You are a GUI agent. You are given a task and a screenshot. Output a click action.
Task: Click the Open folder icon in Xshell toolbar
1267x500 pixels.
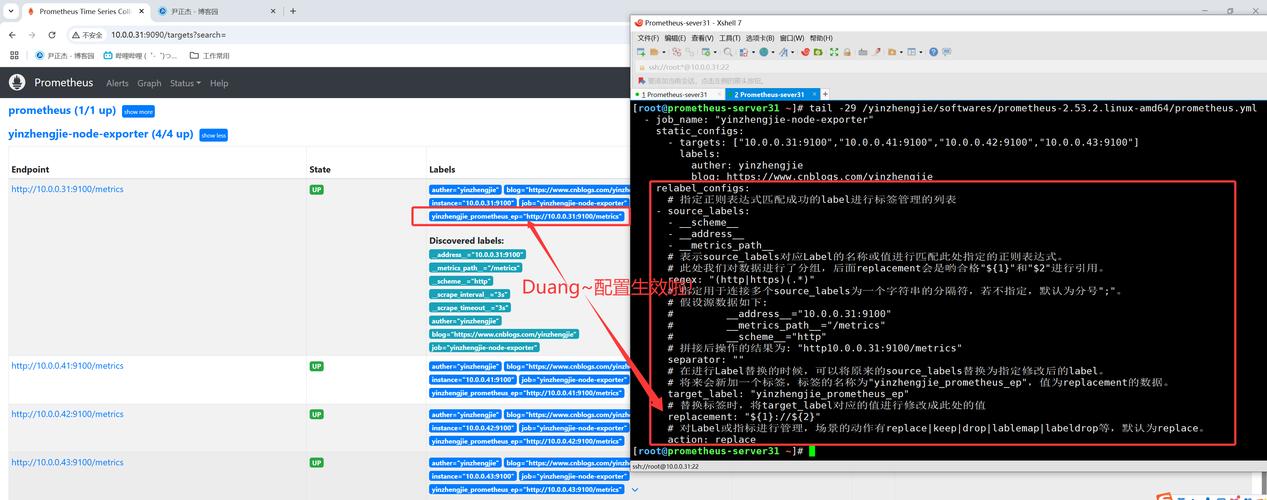(x=654, y=52)
